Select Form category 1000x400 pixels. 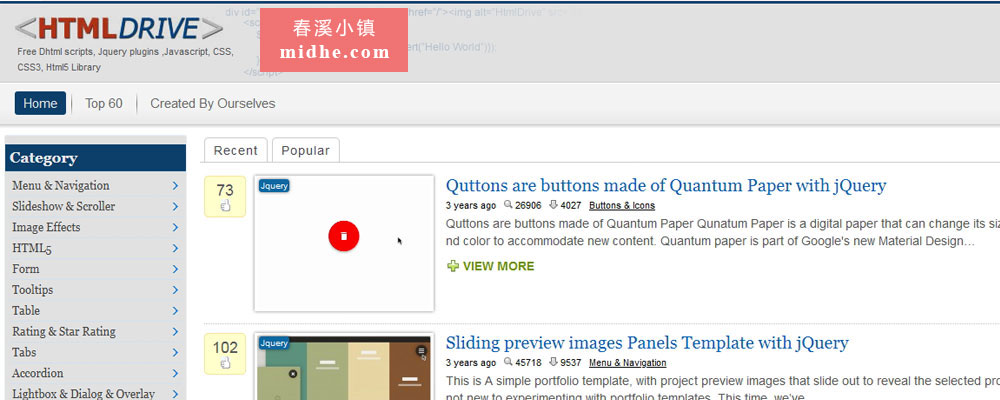click(26, 269)
